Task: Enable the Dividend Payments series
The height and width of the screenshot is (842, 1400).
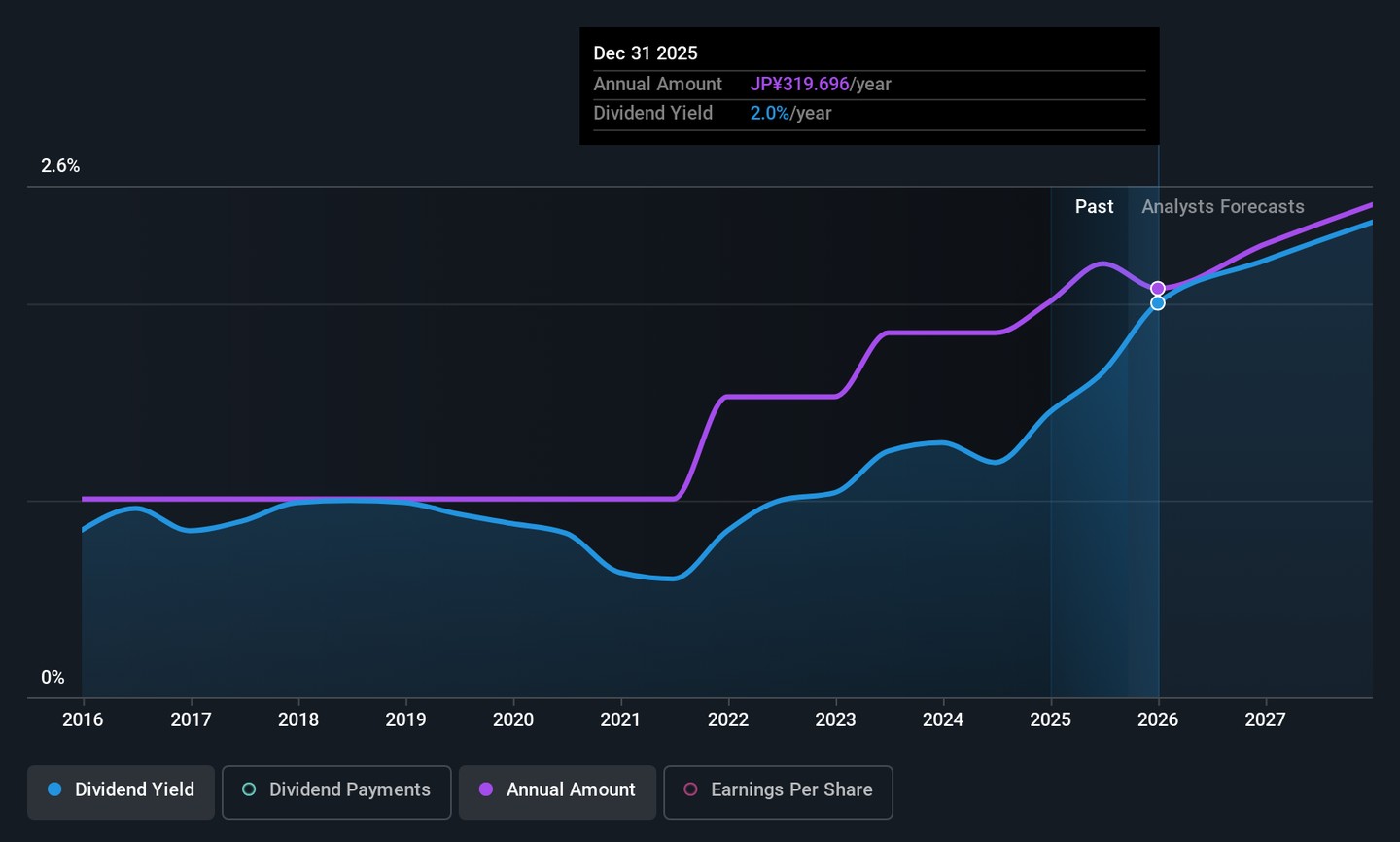Action: click(x=336, y=790)
